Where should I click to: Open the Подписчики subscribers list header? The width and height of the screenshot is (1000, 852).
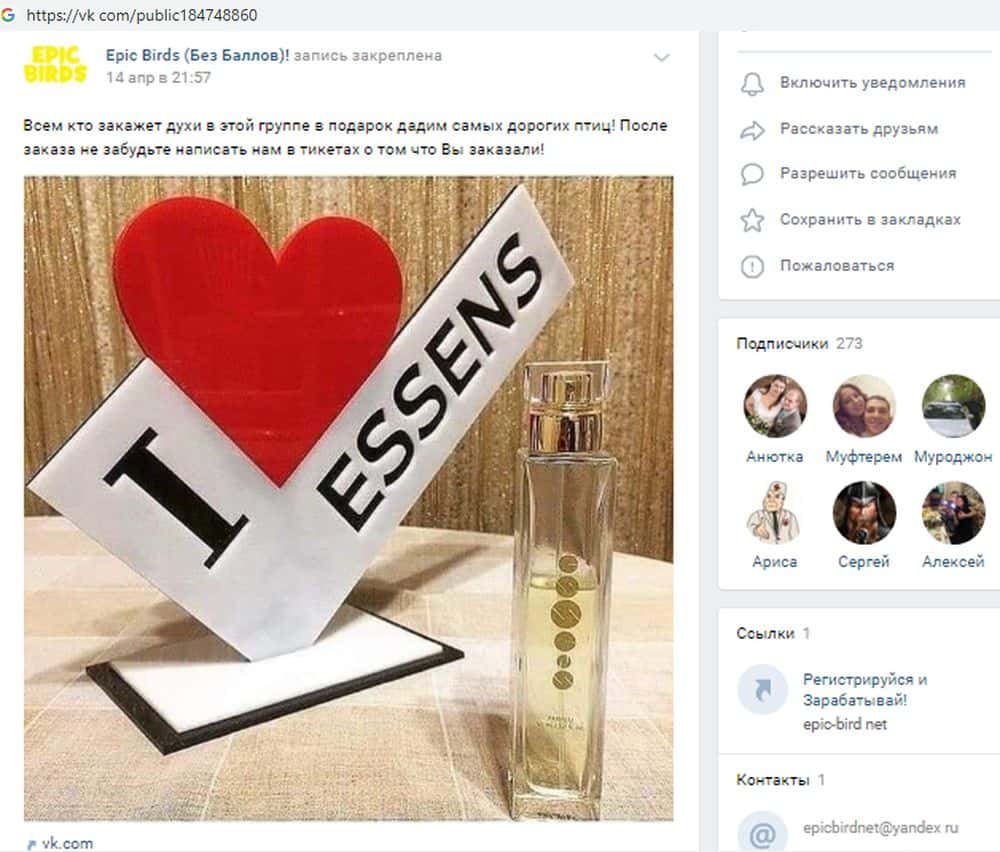coord(782,344)
